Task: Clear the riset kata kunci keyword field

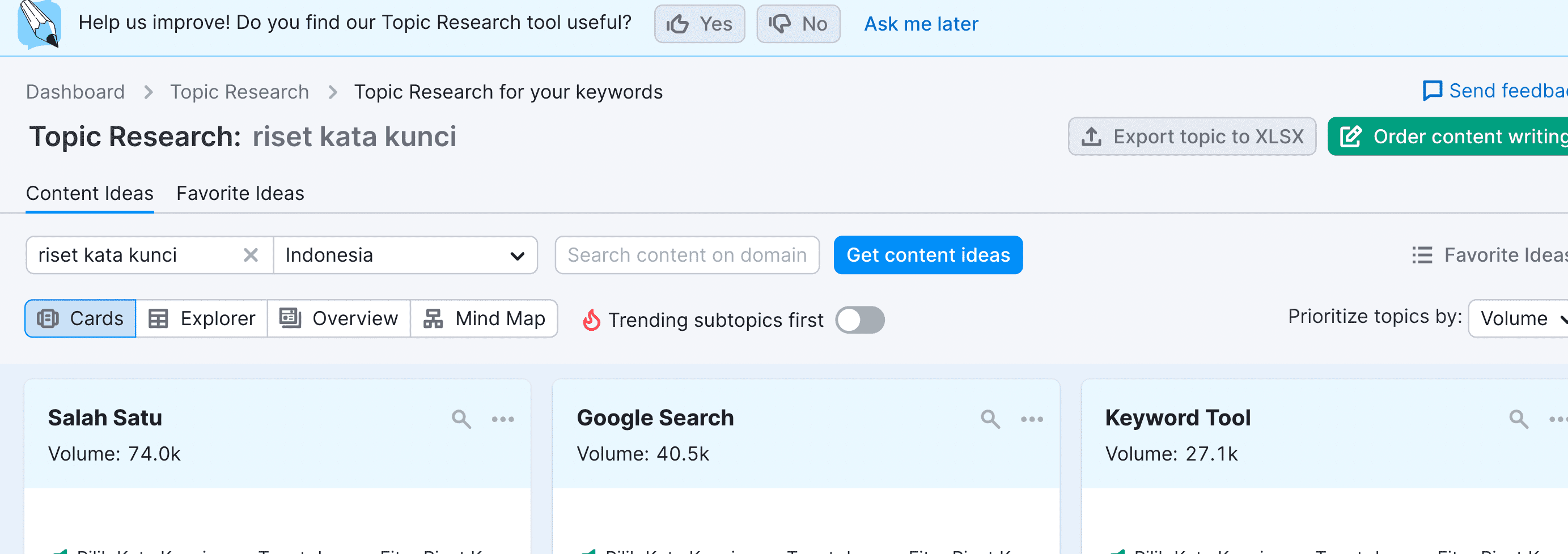Action: [250, 255]
